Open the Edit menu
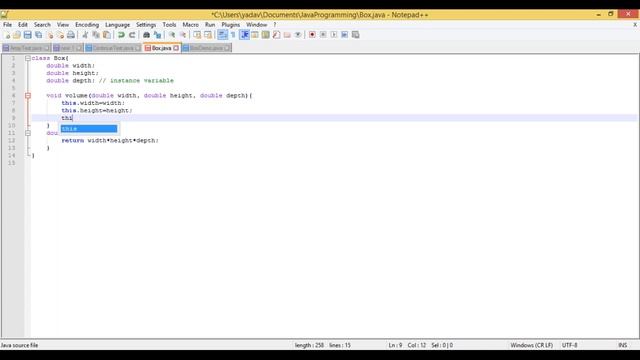Screen dimensions: 640x360 [23, 25]
